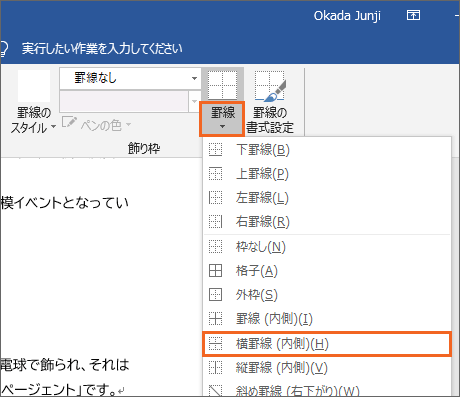Click the 実行したい作業を入力してください search box

point(102,49)
